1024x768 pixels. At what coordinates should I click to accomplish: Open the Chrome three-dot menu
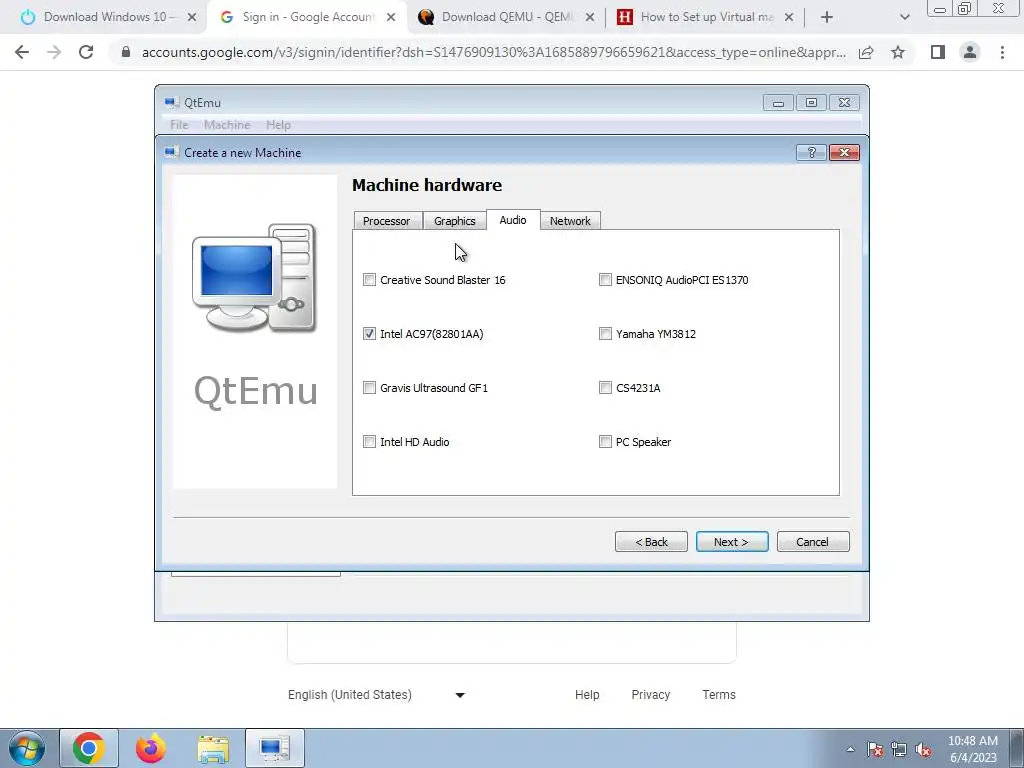(1002, 52)
